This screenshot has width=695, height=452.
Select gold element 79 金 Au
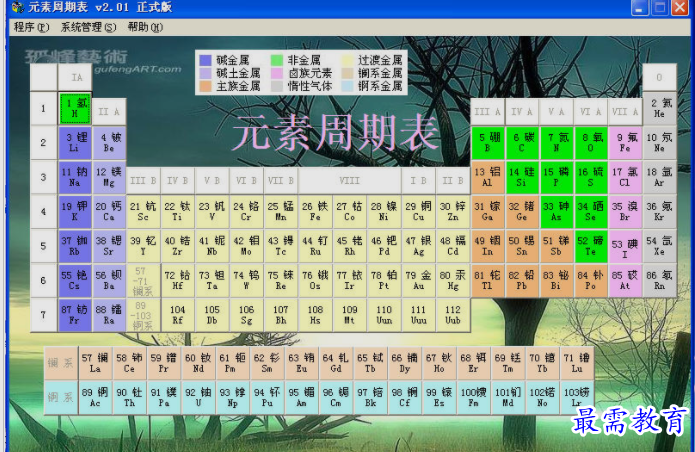418,280
